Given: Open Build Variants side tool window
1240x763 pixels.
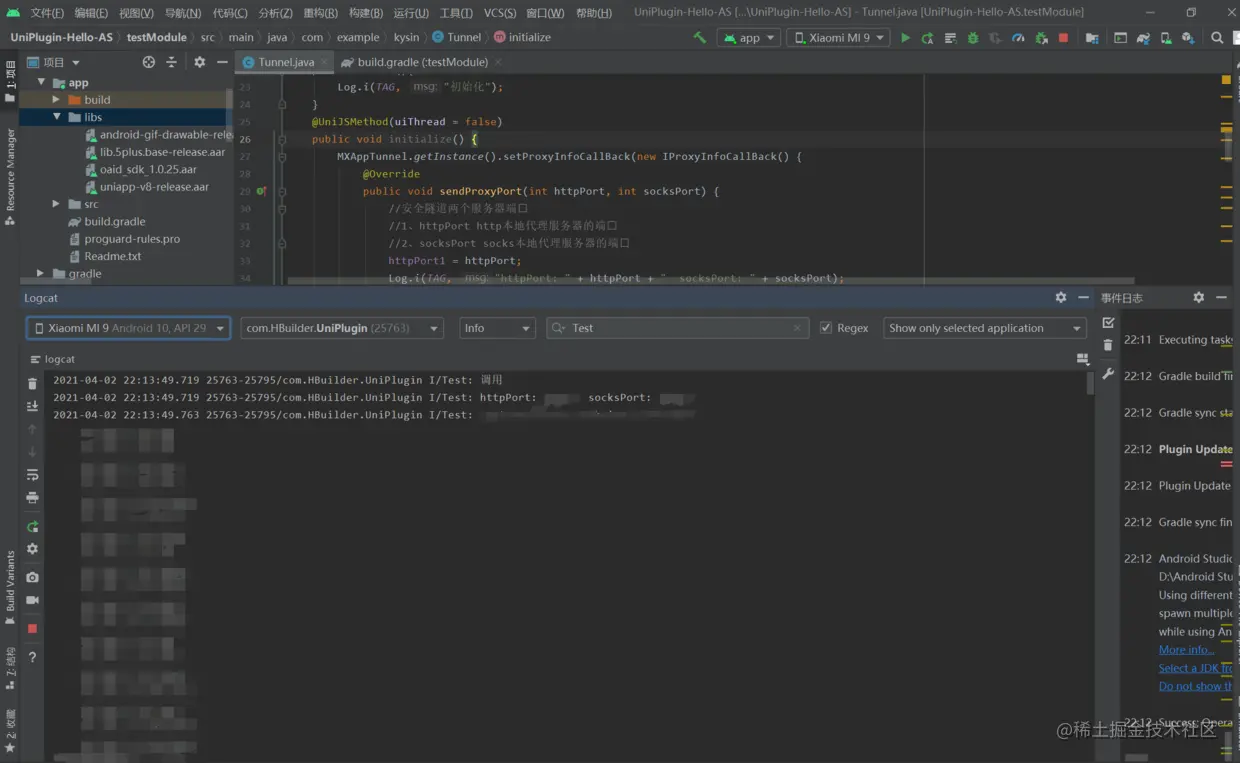Looking at the screenshot, I should (x=10, y=590).
